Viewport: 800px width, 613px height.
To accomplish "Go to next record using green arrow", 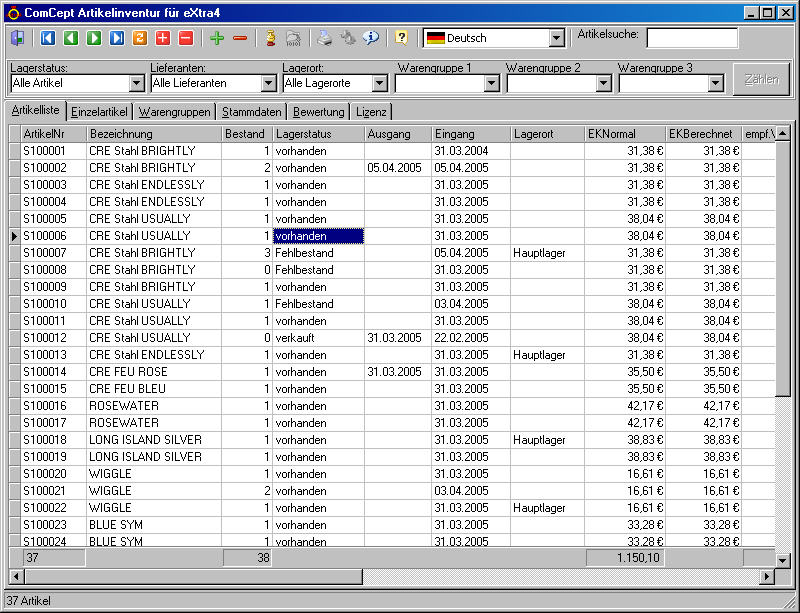I will (x=94, y=38).
